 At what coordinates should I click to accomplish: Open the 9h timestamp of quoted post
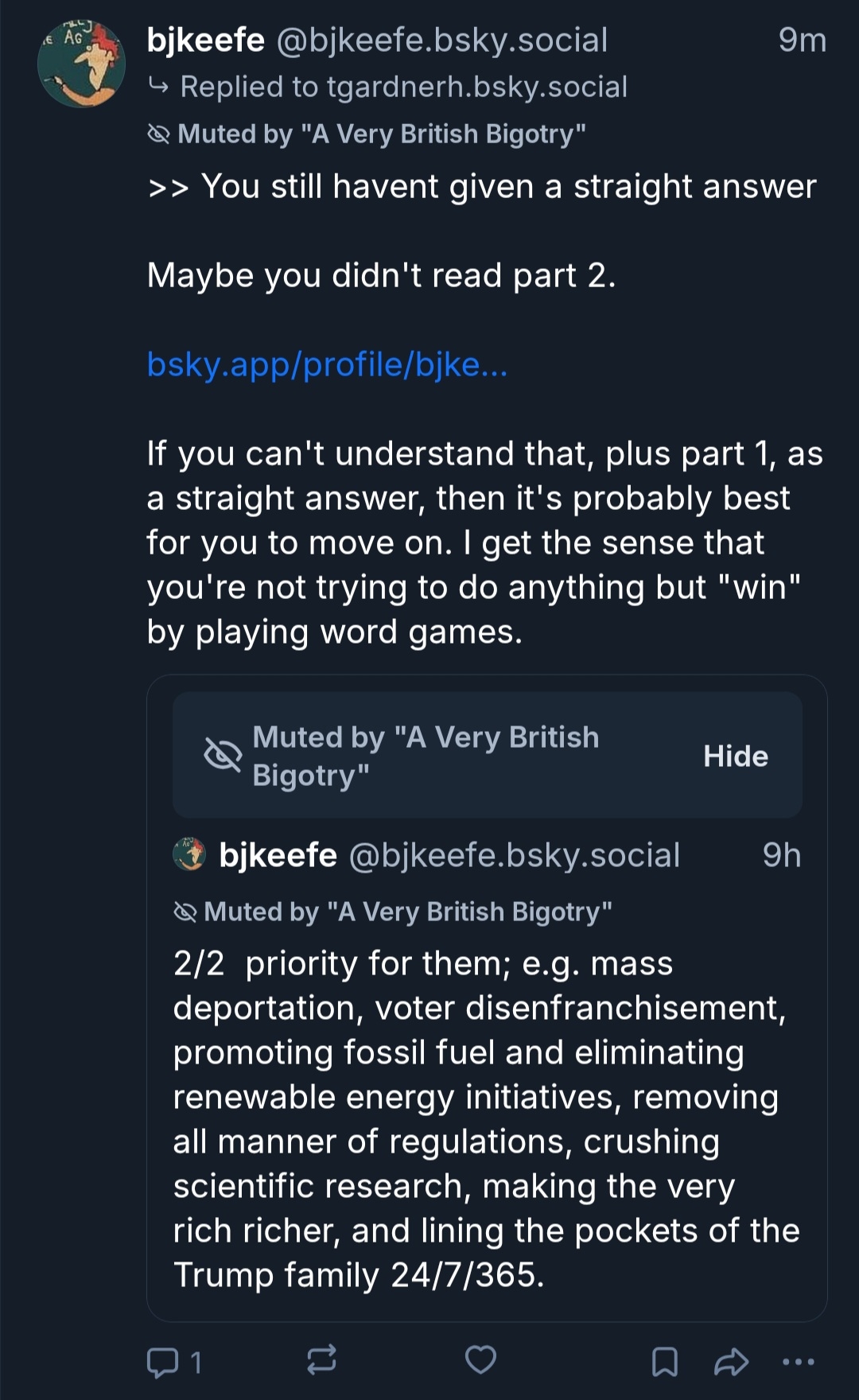tap(781, 855)
